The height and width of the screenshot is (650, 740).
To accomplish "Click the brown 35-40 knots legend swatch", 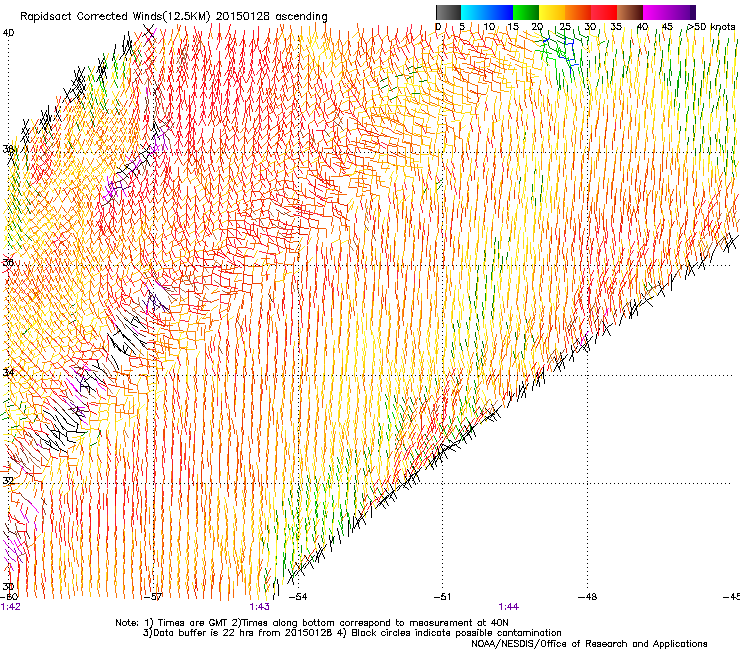I will coord(630,12).
